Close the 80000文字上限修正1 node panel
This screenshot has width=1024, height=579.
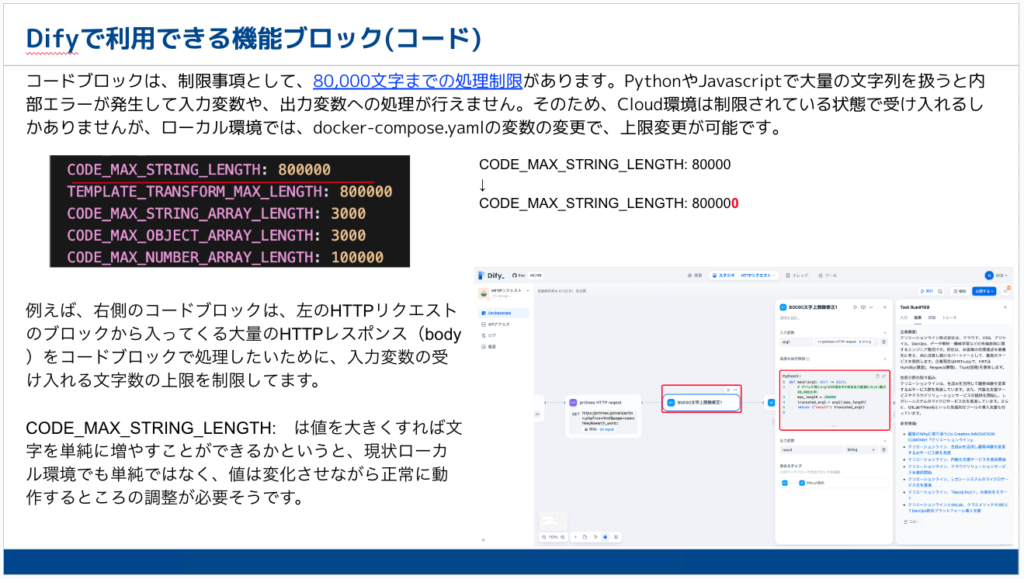[885, 307]
